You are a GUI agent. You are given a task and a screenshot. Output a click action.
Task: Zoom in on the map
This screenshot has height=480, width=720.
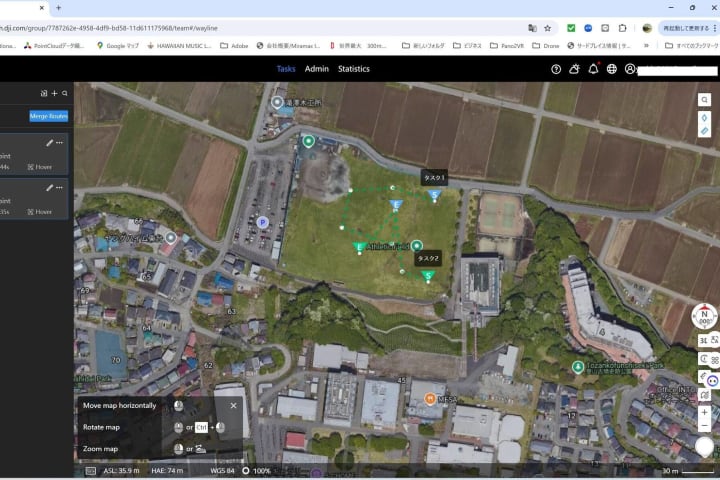[x=704, y=412]
